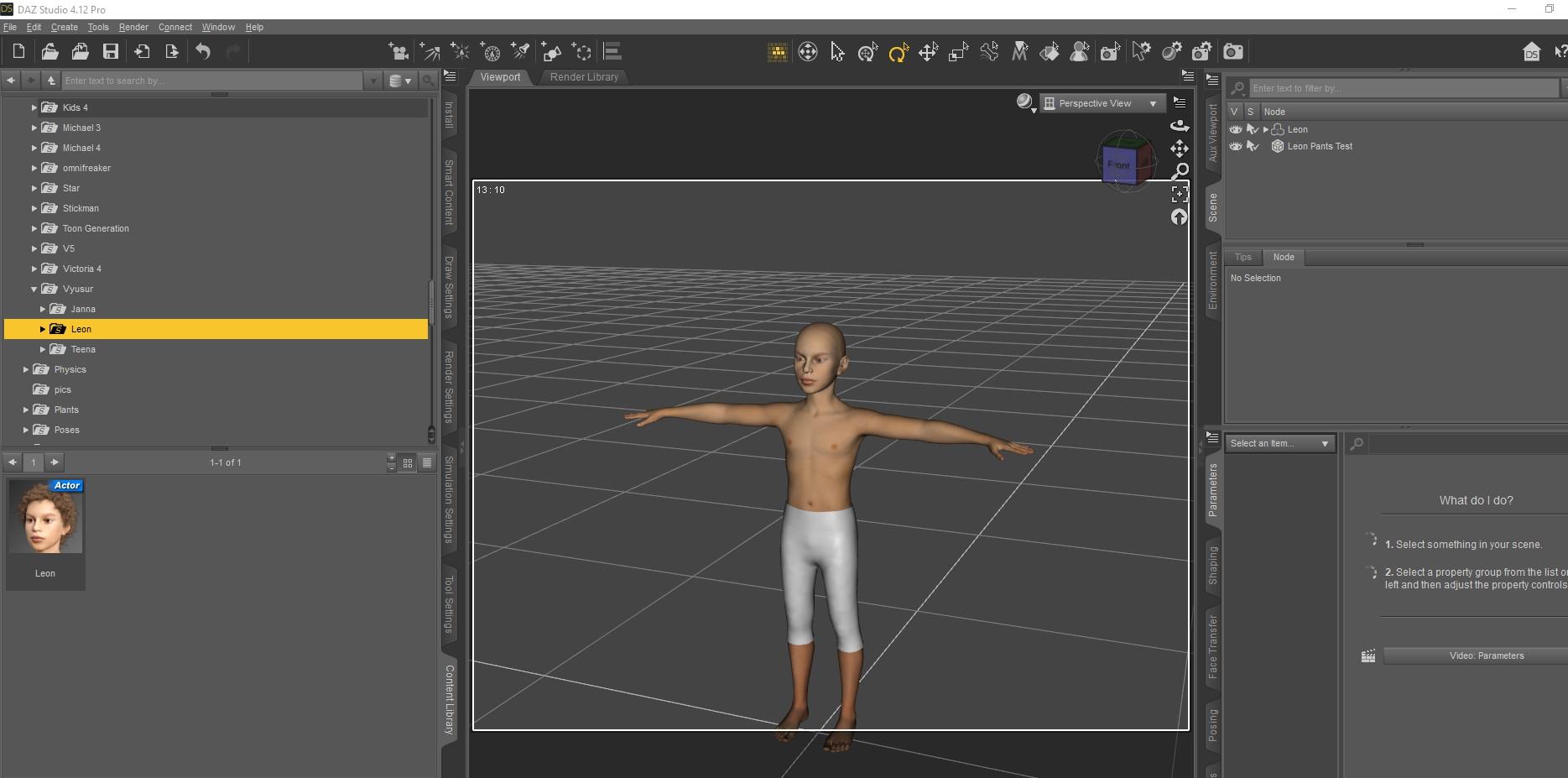Create a new camera from the toolbar
The image size is (1568, 778).
tap(399, 52)
